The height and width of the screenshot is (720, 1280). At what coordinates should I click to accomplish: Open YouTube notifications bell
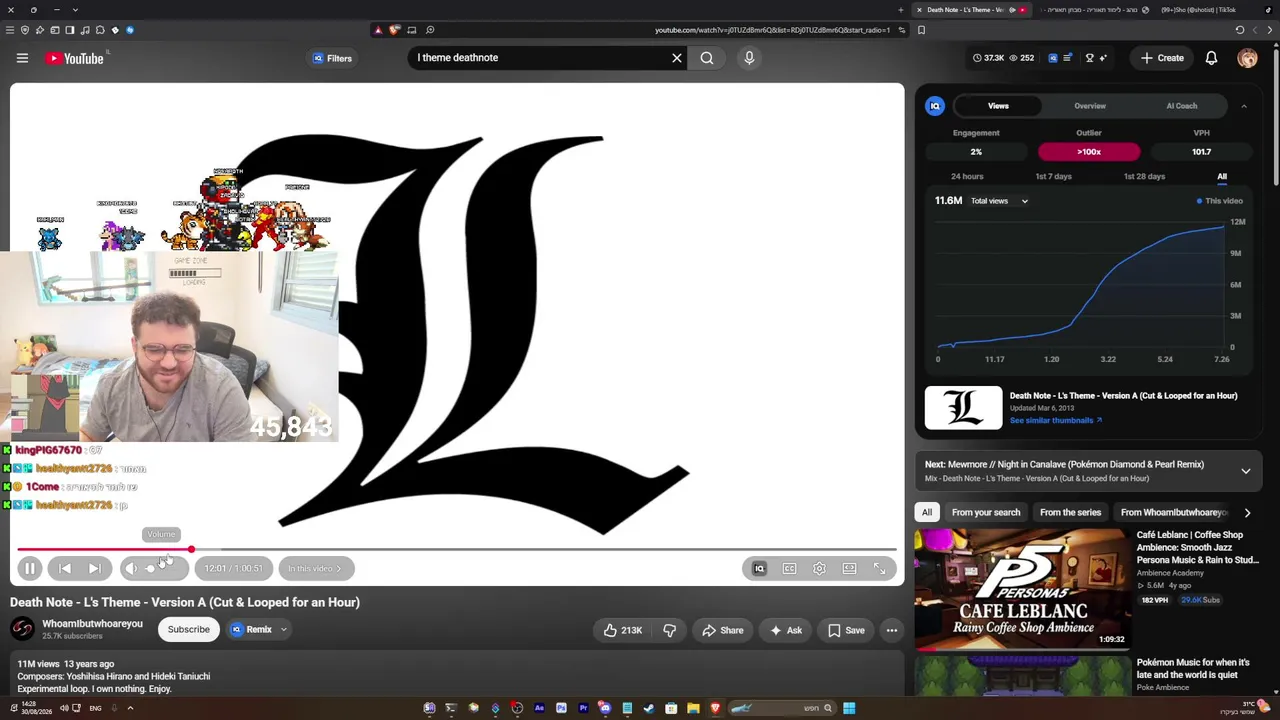point(1211,58)
